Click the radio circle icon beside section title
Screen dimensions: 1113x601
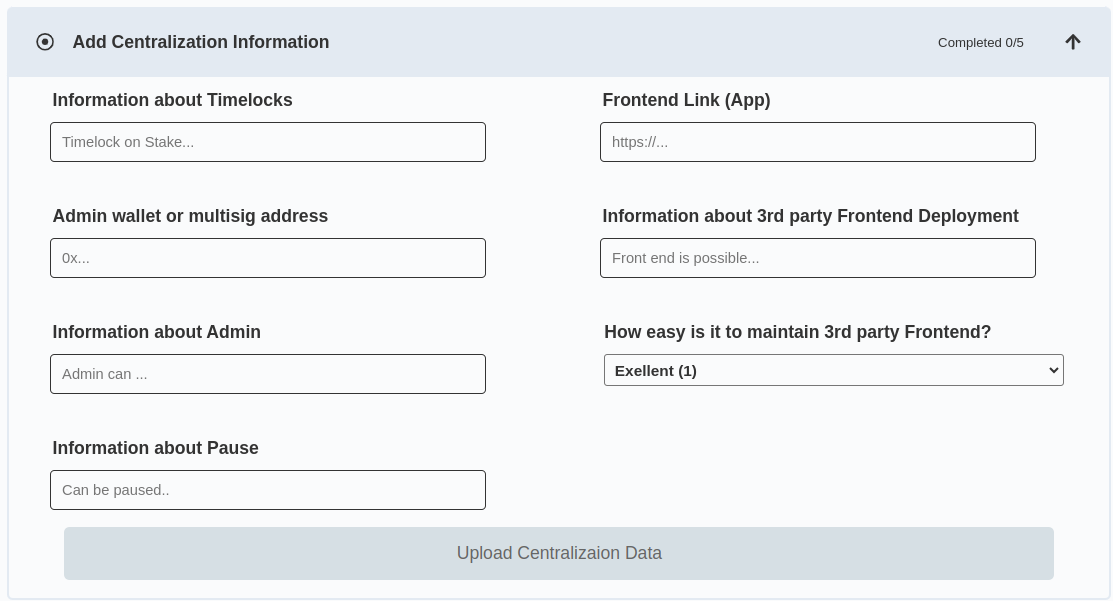click(45, 42)
